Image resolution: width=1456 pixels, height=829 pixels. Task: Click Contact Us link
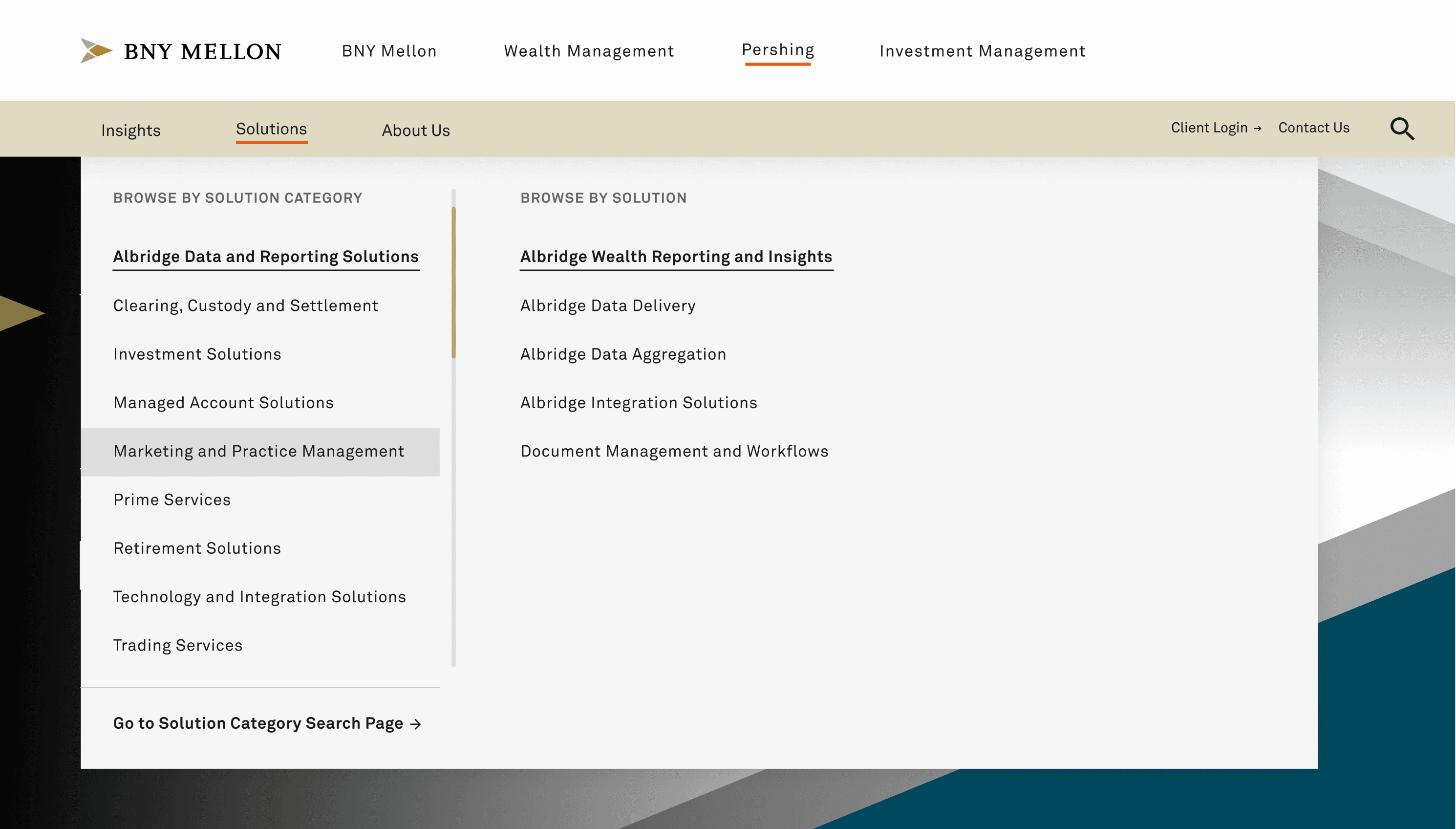1313,128
